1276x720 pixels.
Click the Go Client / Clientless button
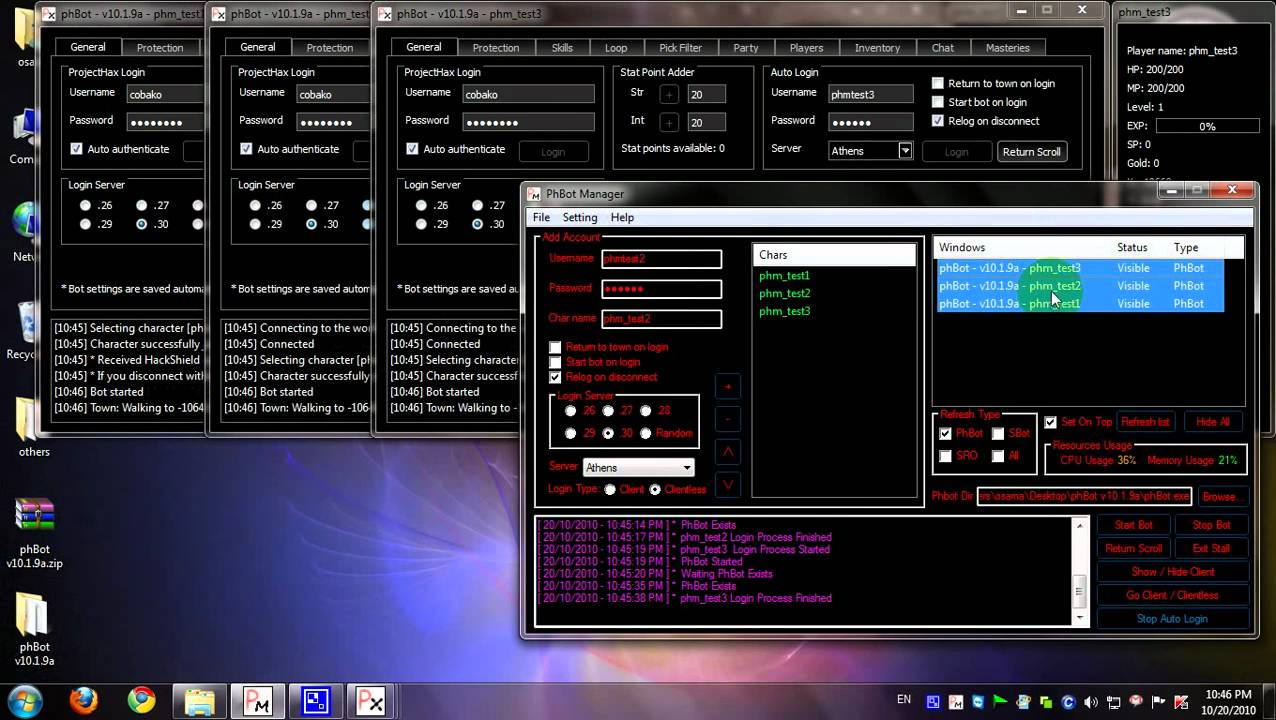coord(1172,595)
